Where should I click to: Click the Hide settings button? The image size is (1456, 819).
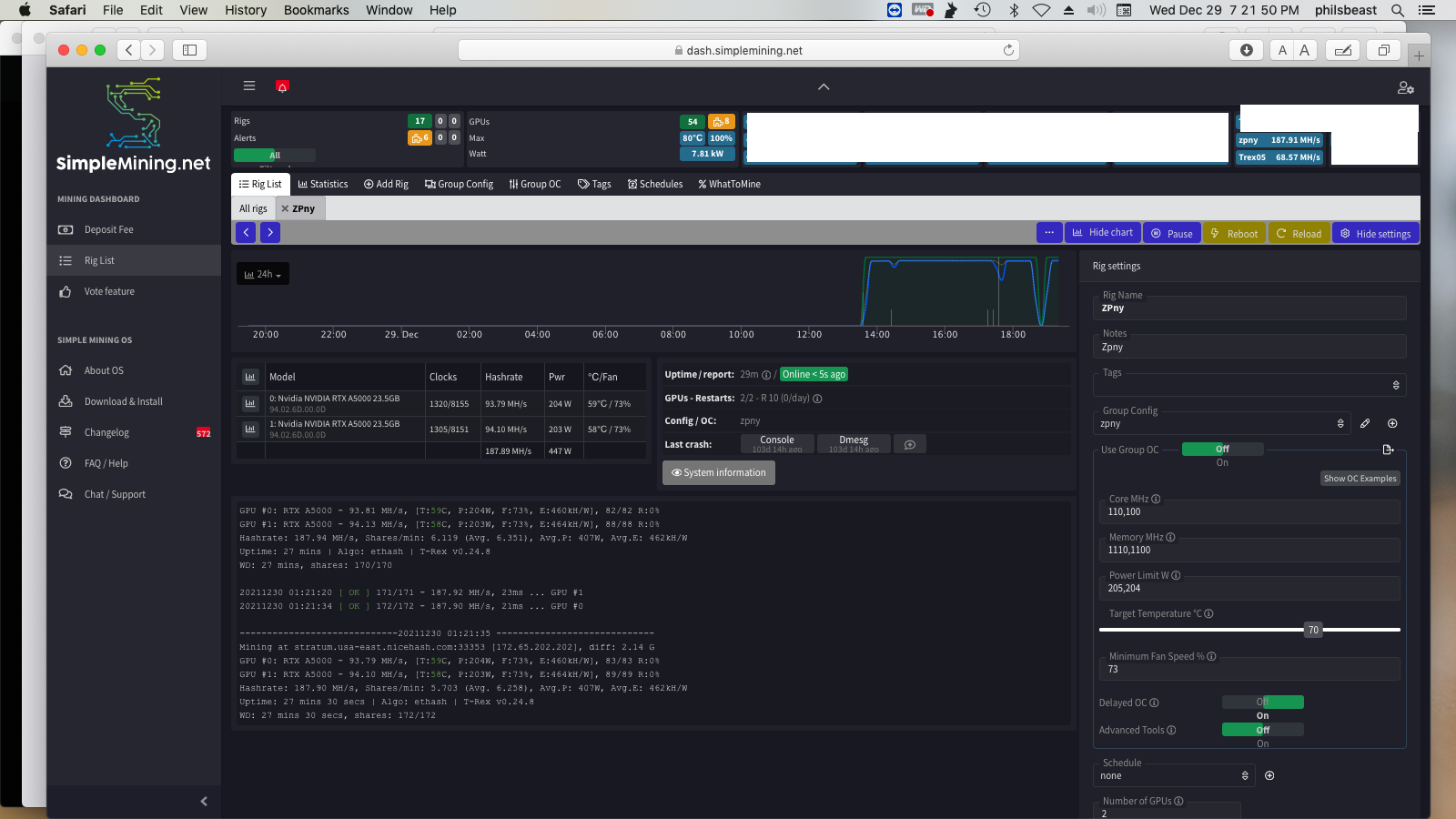tap(1375, 233)
